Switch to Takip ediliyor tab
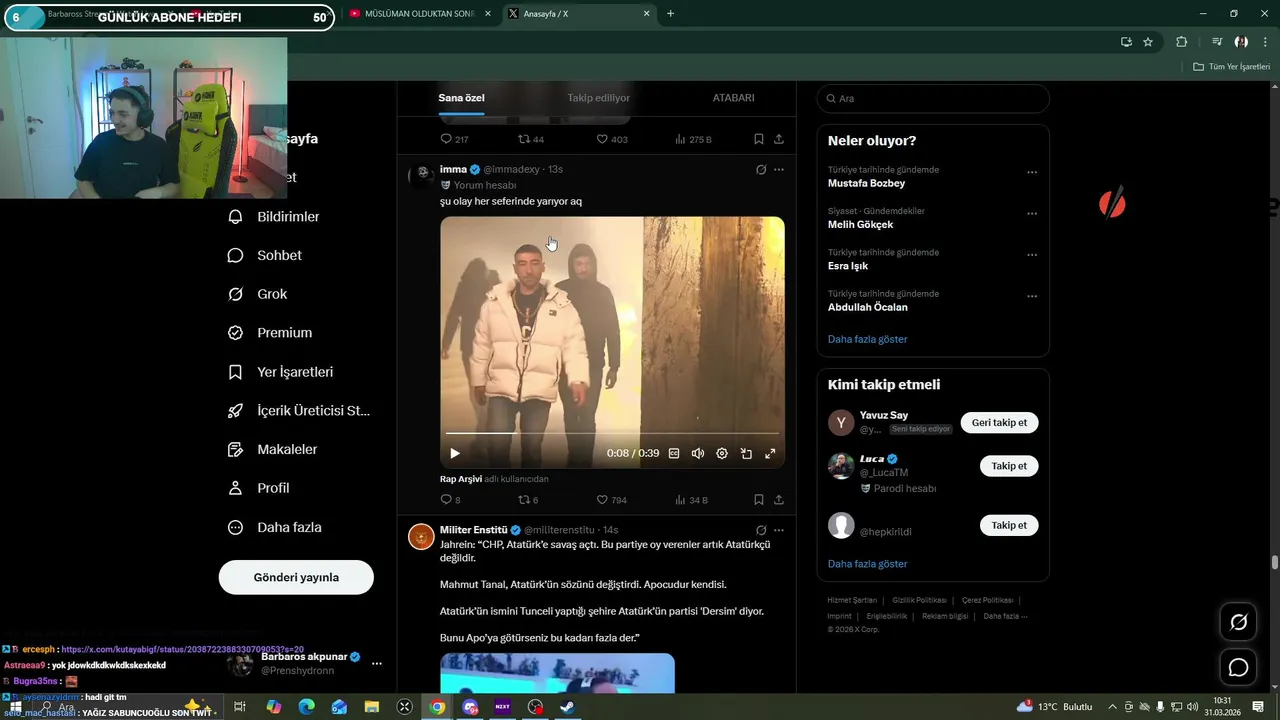The width and height of the screenshot is (1280, 720). click(x=598, y=98)
